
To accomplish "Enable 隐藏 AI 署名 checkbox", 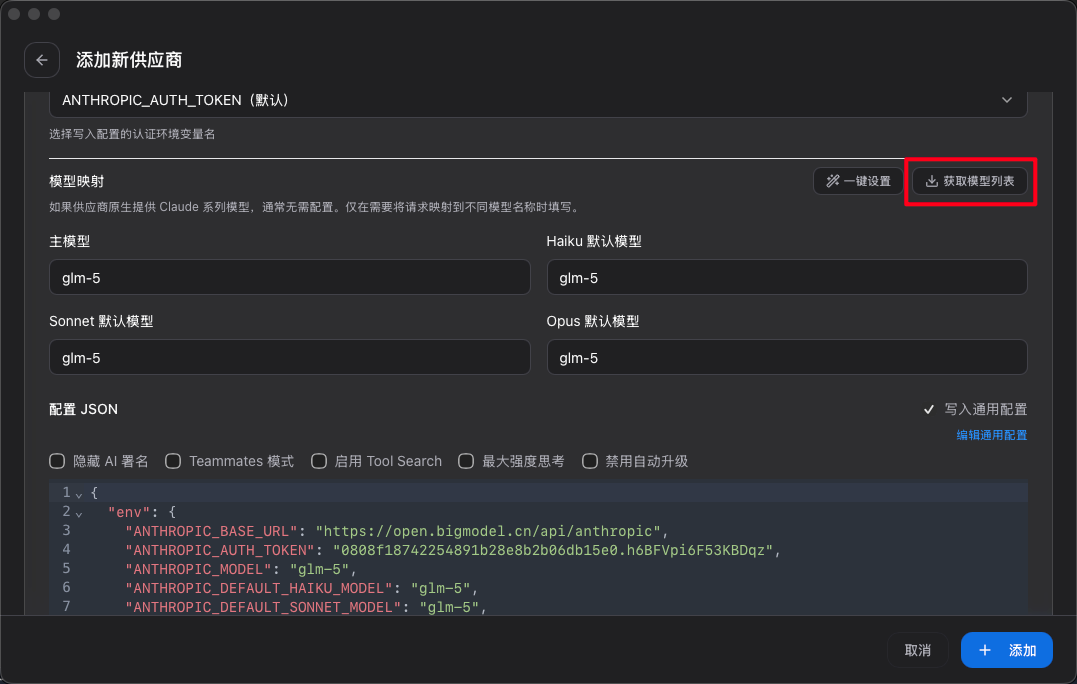I will [57, 461].
